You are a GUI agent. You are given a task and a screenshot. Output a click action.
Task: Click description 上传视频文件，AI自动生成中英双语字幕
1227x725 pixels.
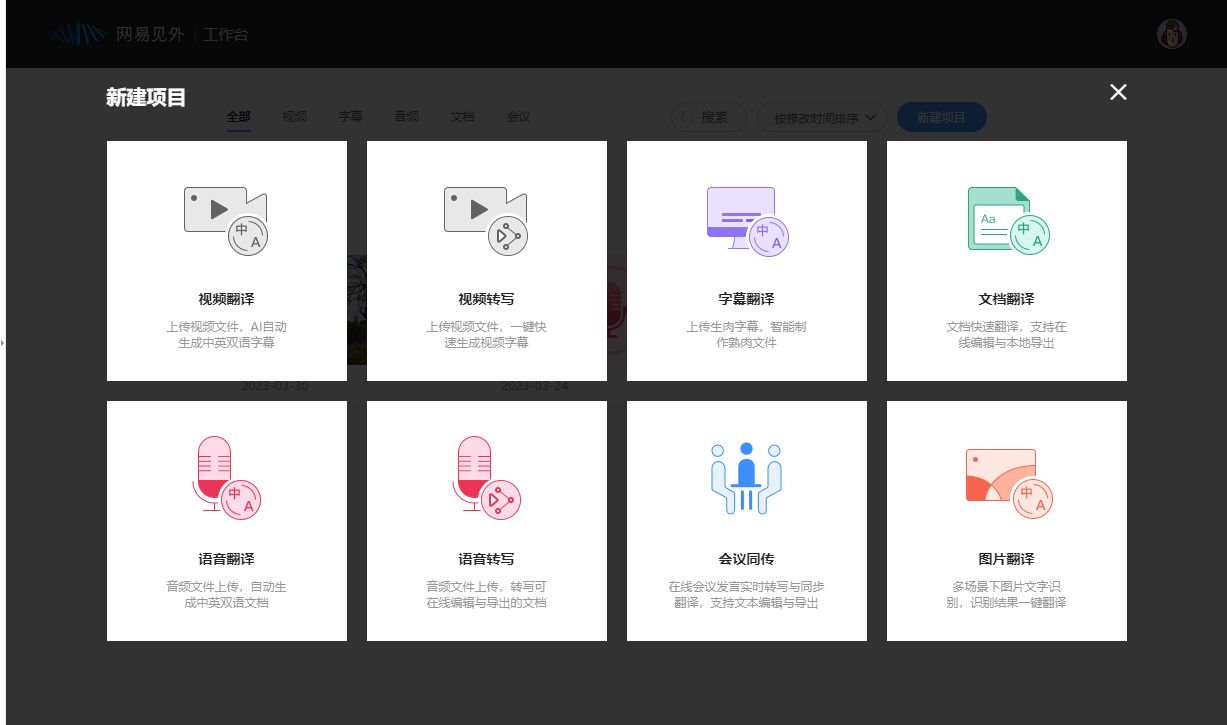(227, 335)
